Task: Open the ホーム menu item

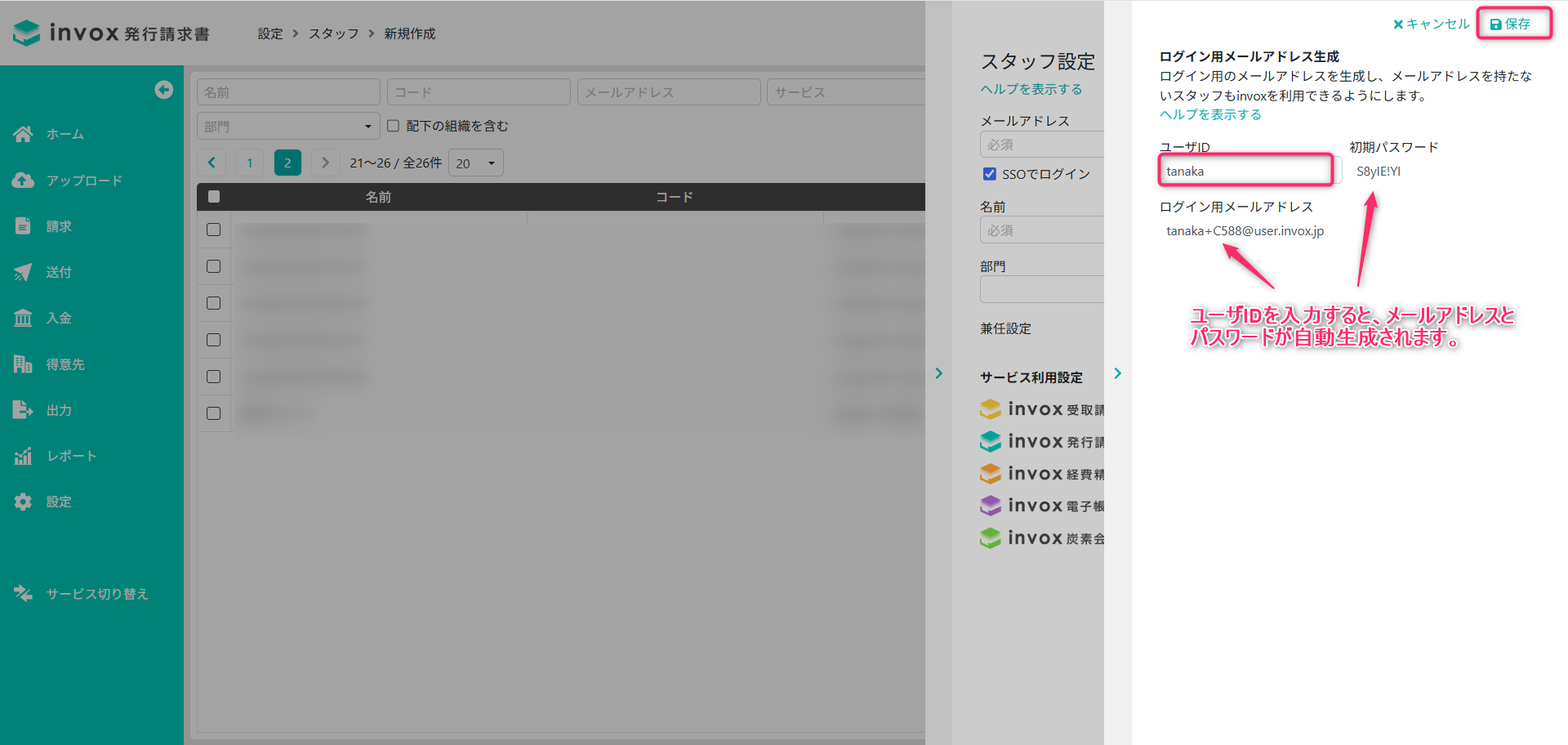Action: (65, 134)
